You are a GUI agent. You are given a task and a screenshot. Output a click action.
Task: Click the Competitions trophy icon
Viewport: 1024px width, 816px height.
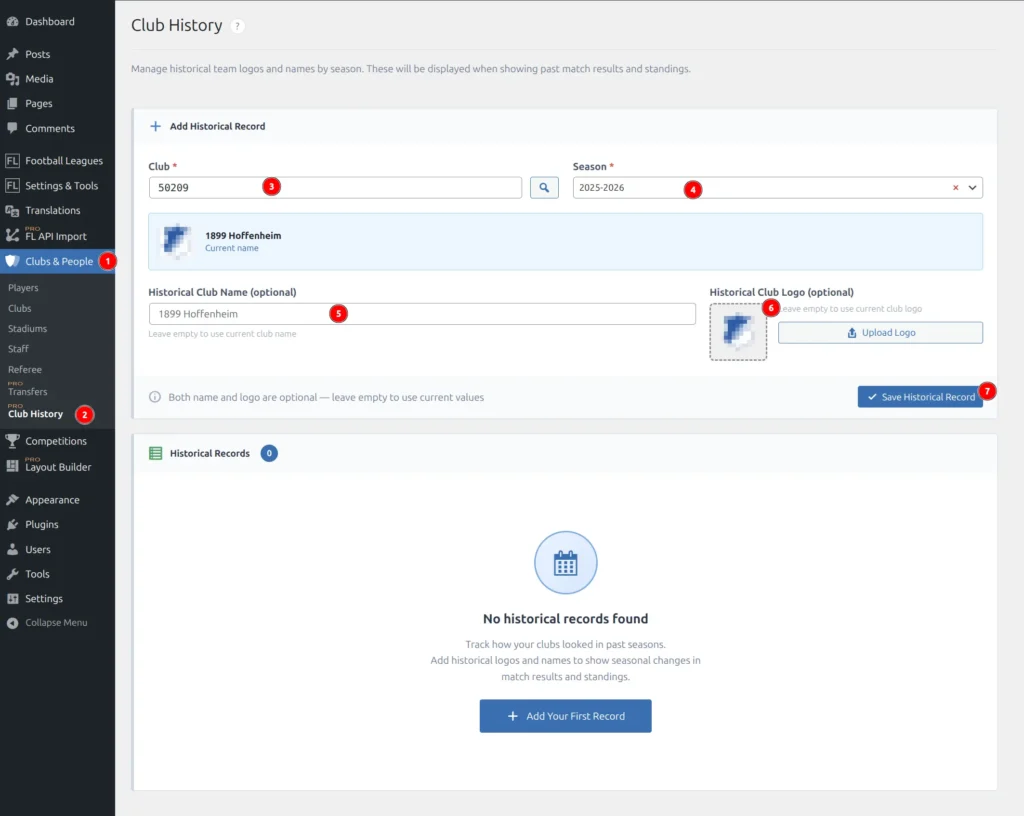click(12, 441)
